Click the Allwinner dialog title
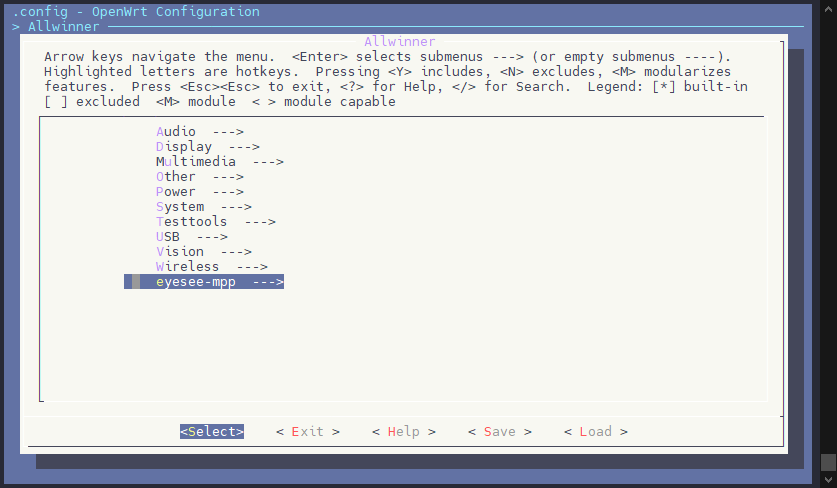Viewport: 837px width, 488px height. pyautogui.click(x=400, y=41)
